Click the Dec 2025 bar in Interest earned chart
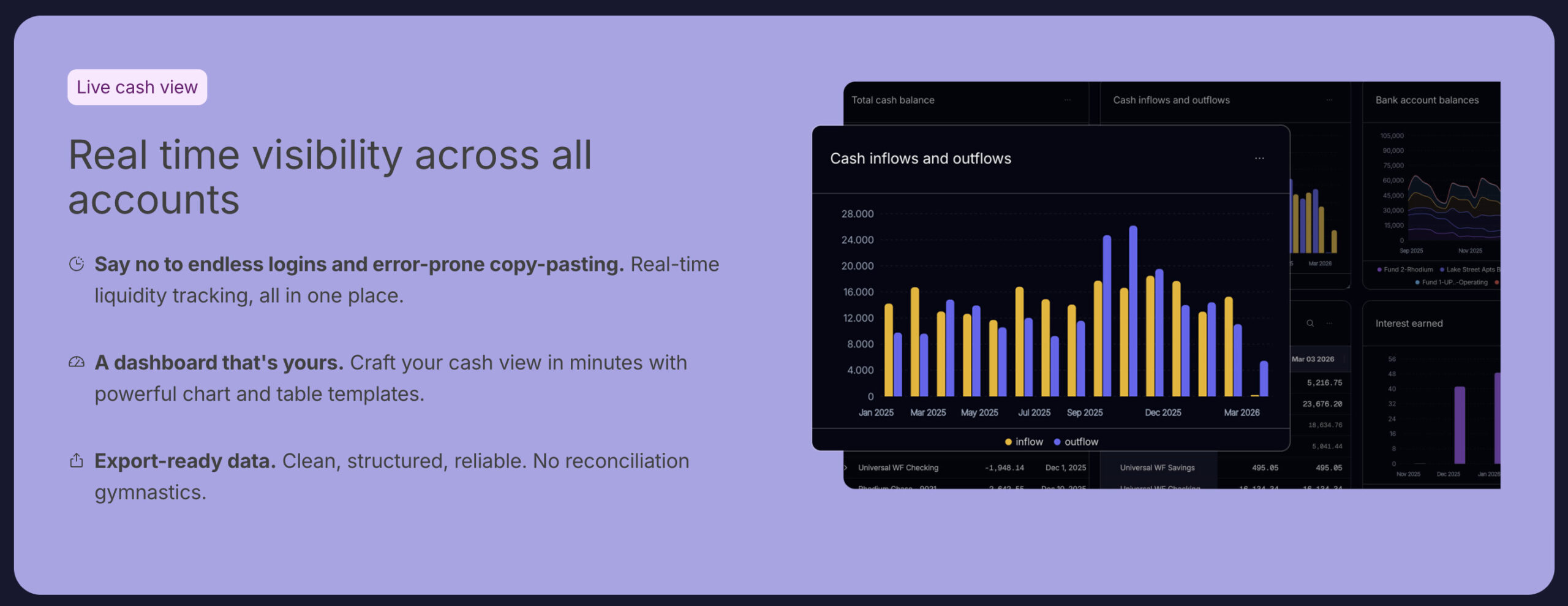Screen dimensions: 1568x606 1460,425
